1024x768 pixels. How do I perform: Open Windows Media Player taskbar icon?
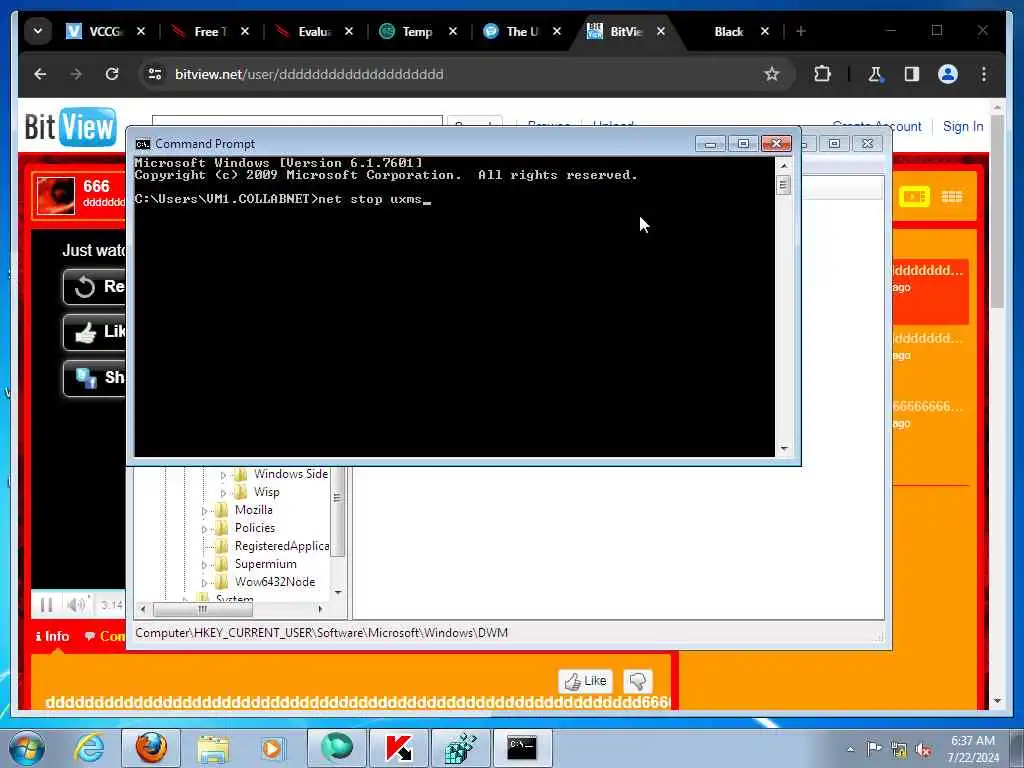(272, 748)
